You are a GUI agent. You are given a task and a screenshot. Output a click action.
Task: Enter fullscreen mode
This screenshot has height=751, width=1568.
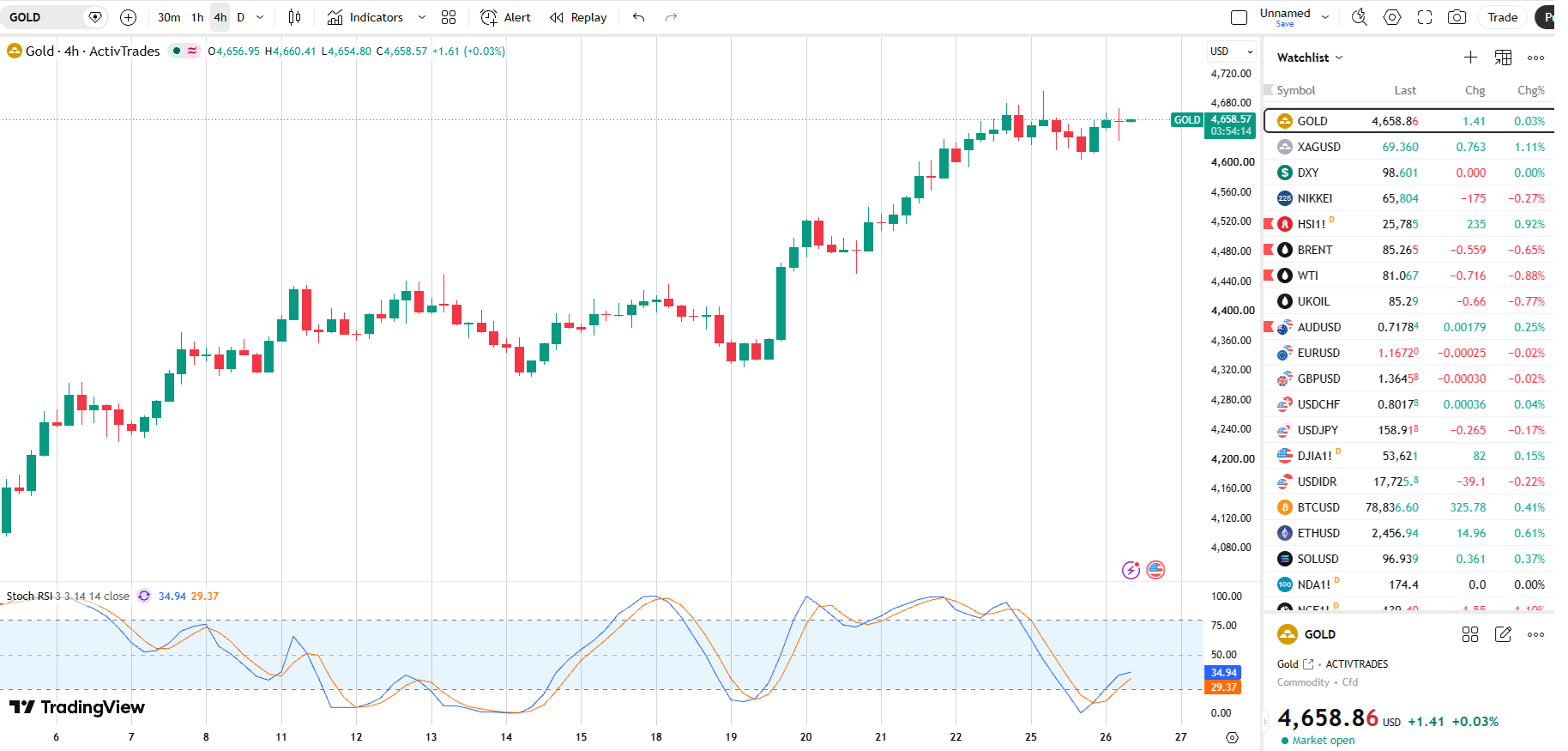coord(1425,17)
